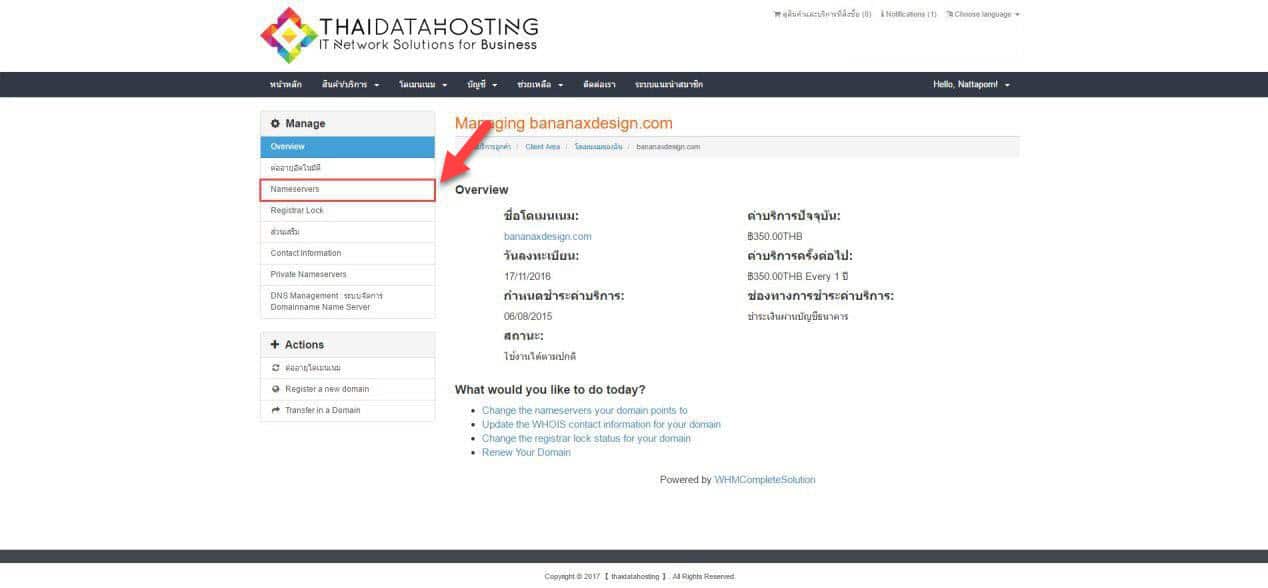Open ระบบแนะนำสมาชิก in the navigation bar
The width and height of the screenshot is (1268, 588).
tap(668, 85)
